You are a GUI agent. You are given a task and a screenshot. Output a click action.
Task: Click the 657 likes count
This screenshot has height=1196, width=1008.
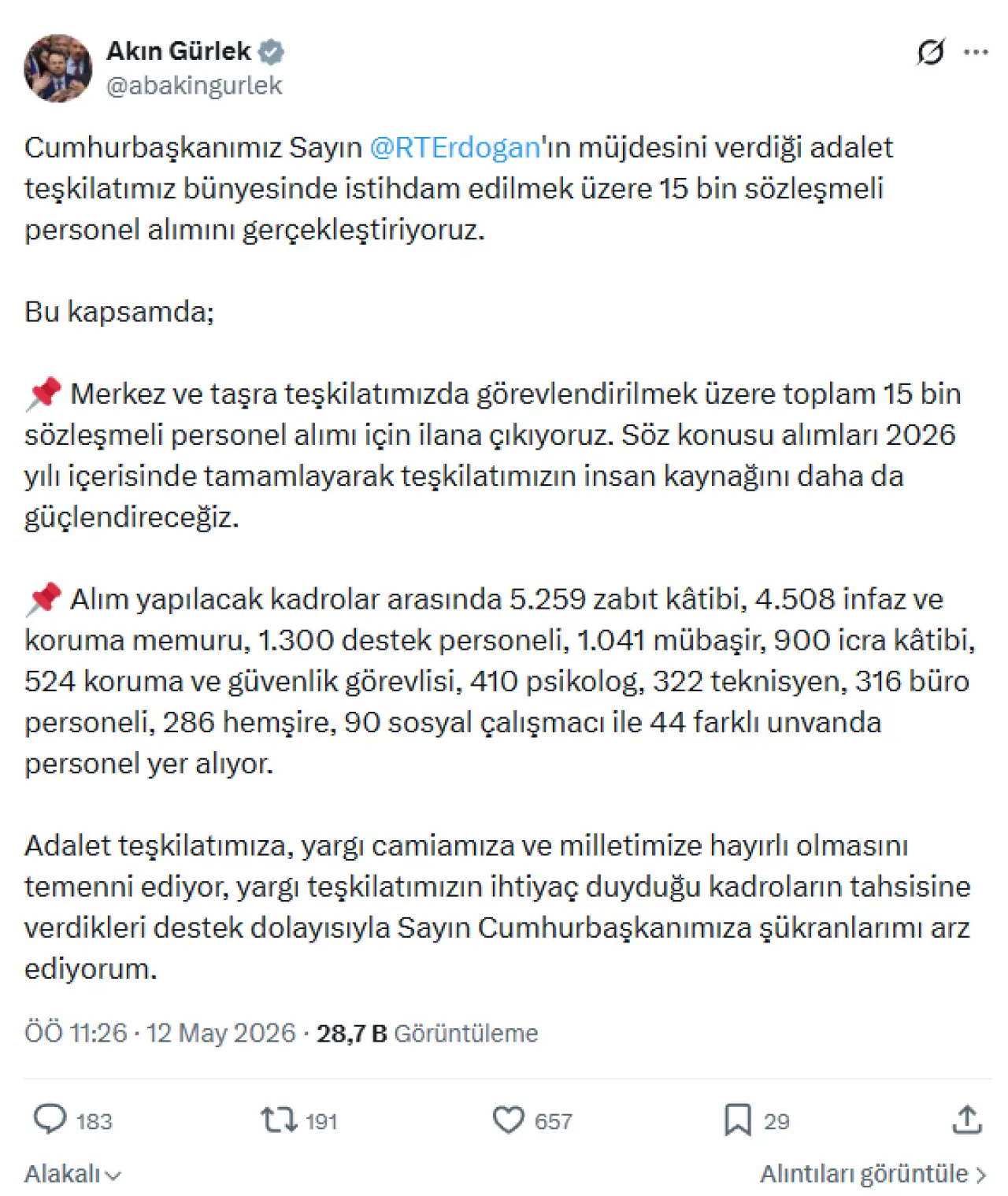pos(553,1120)
